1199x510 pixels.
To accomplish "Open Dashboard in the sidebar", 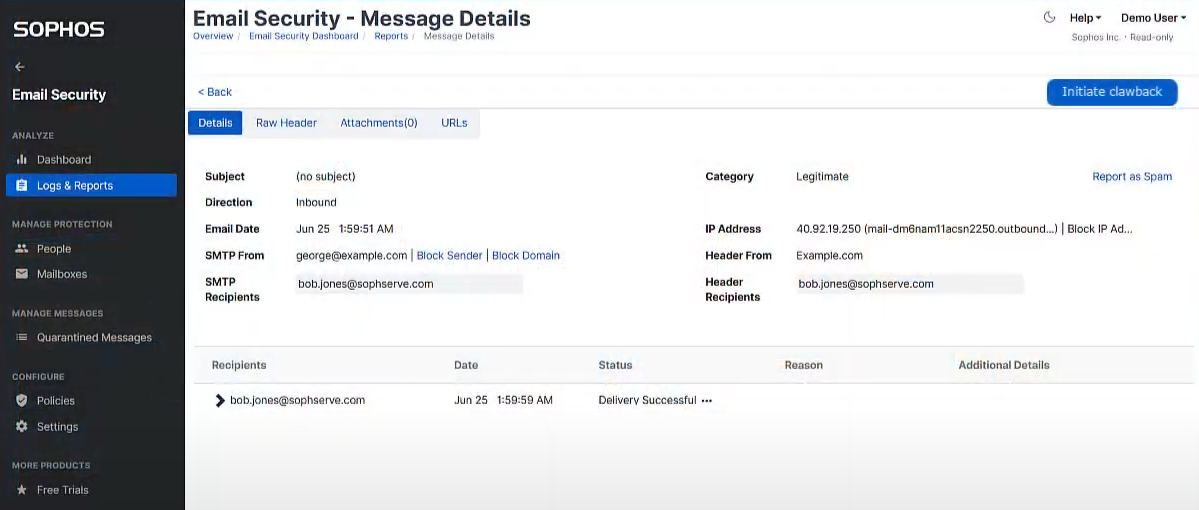I will coord(91,160).
